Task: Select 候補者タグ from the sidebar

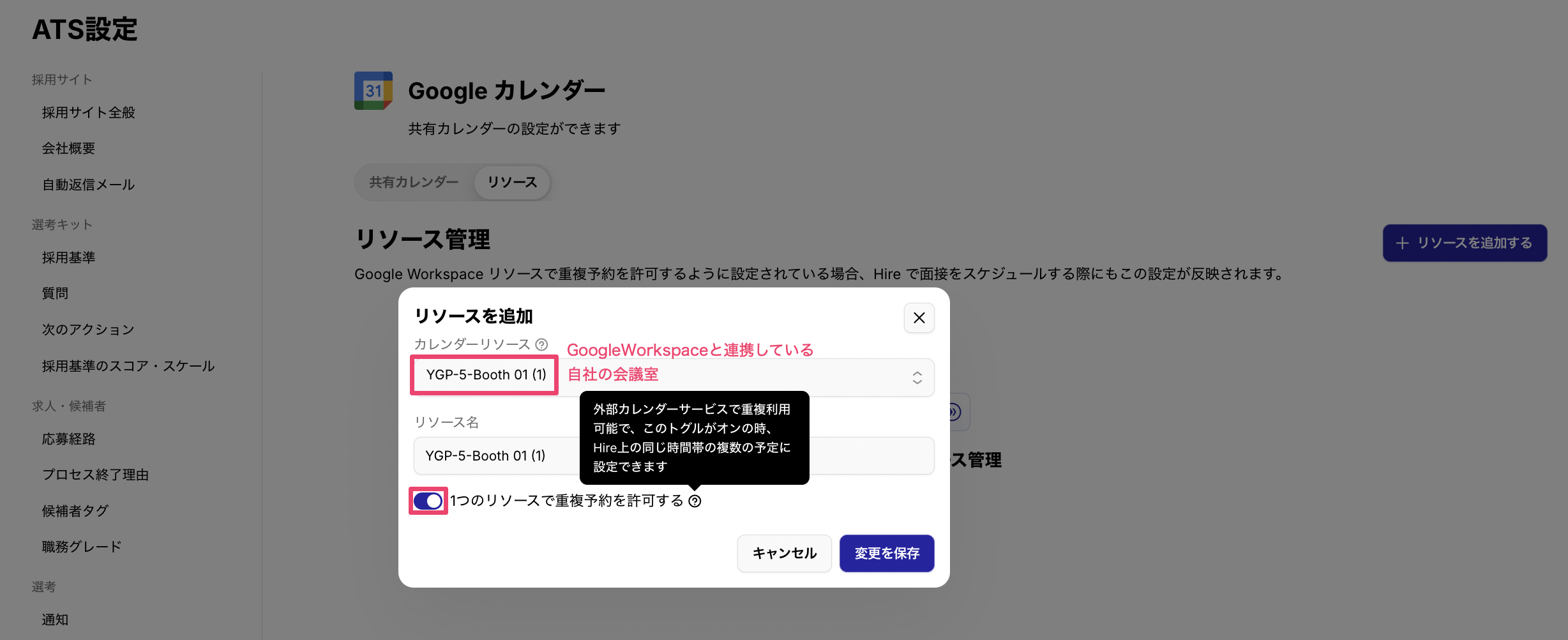Action: click(75, 511)
